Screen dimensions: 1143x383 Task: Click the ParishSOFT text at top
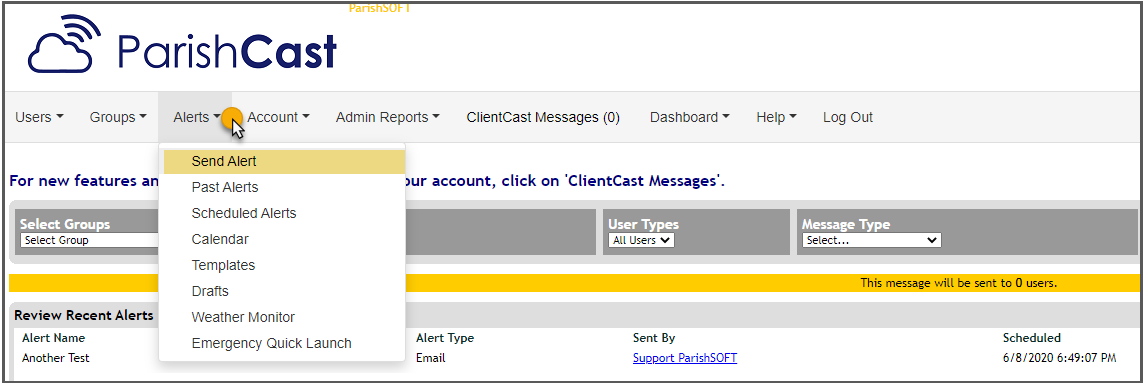point(381,8)
